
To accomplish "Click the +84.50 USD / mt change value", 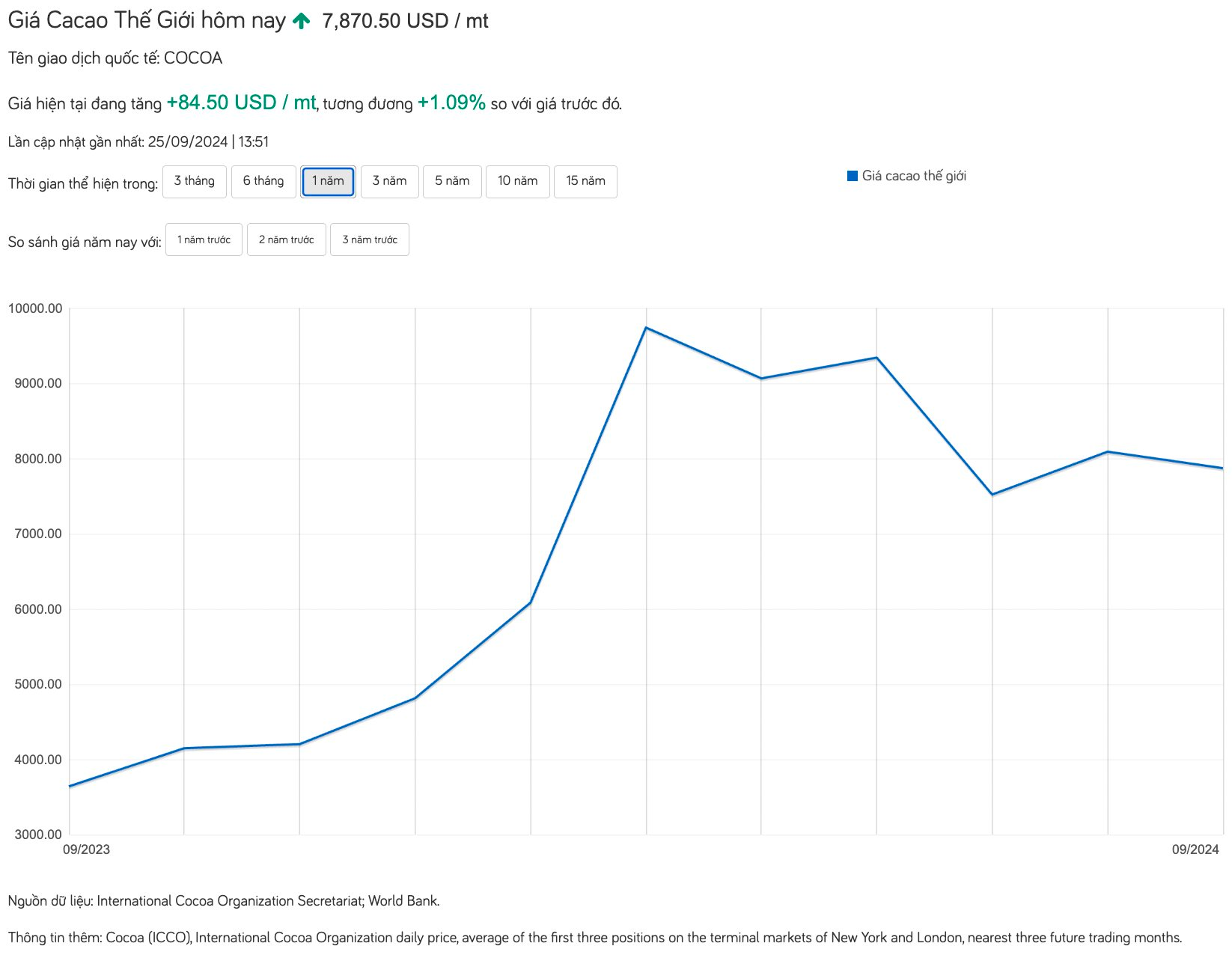I will 241,103.
